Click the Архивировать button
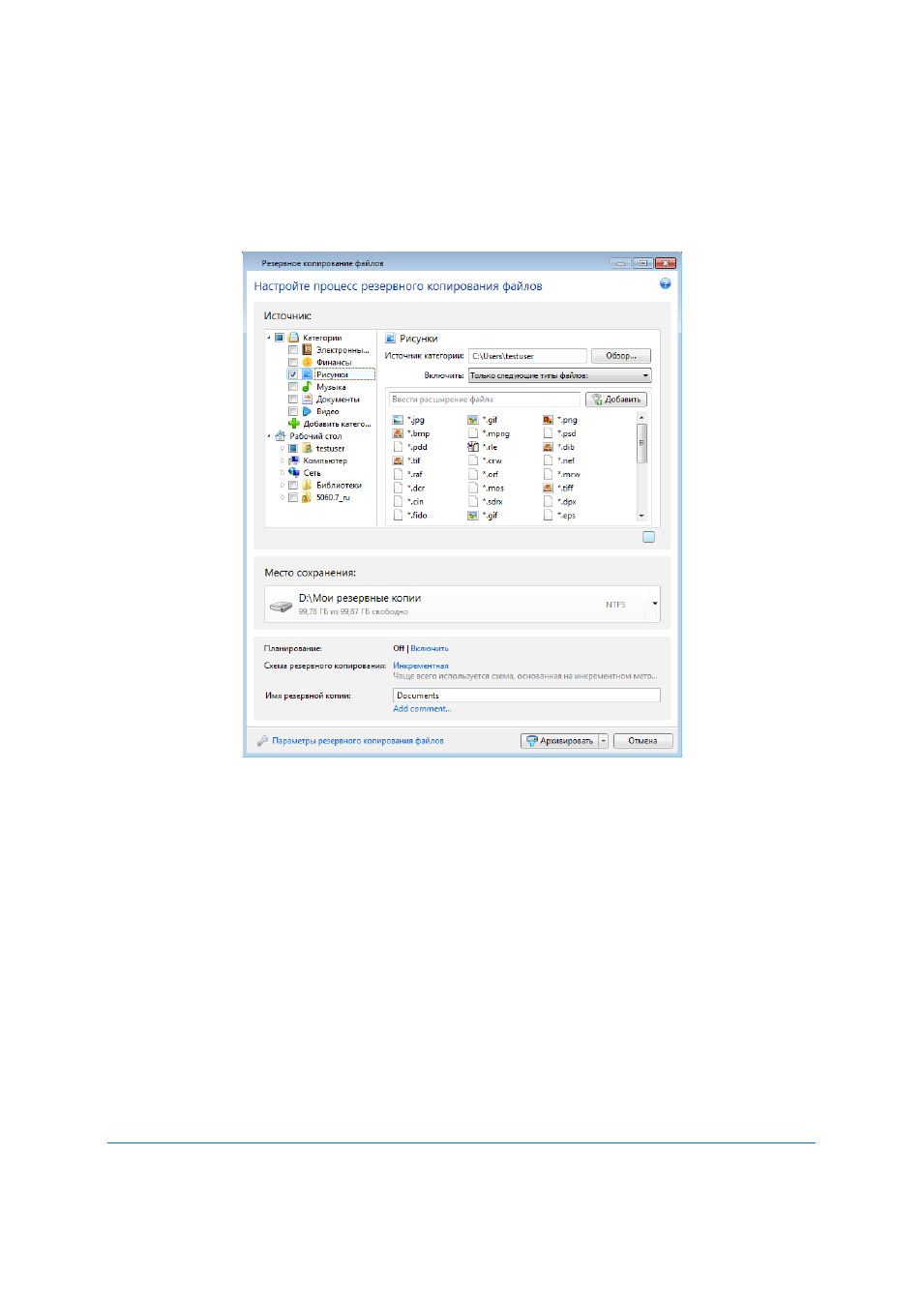This screenshot has height=1305, width=924. tap(560, 741)
